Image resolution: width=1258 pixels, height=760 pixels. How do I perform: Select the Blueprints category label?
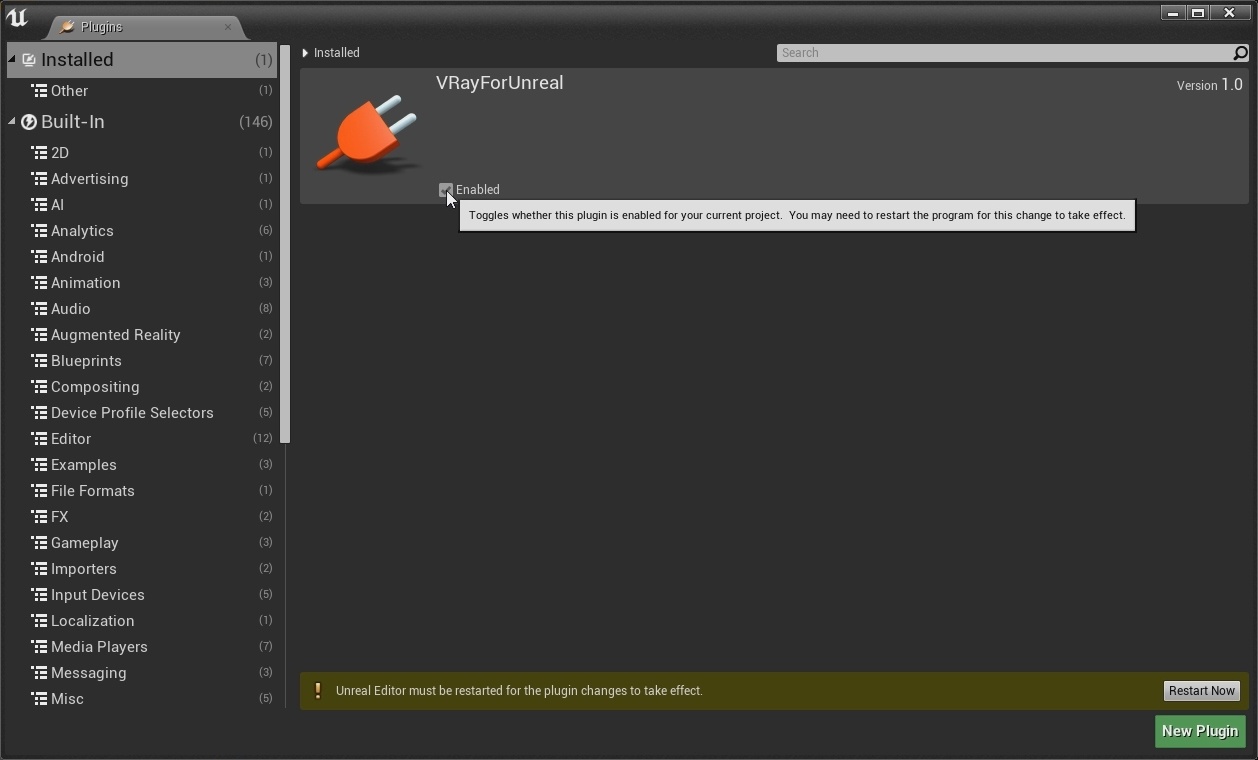pyautogui.click(x=86, y=361)
